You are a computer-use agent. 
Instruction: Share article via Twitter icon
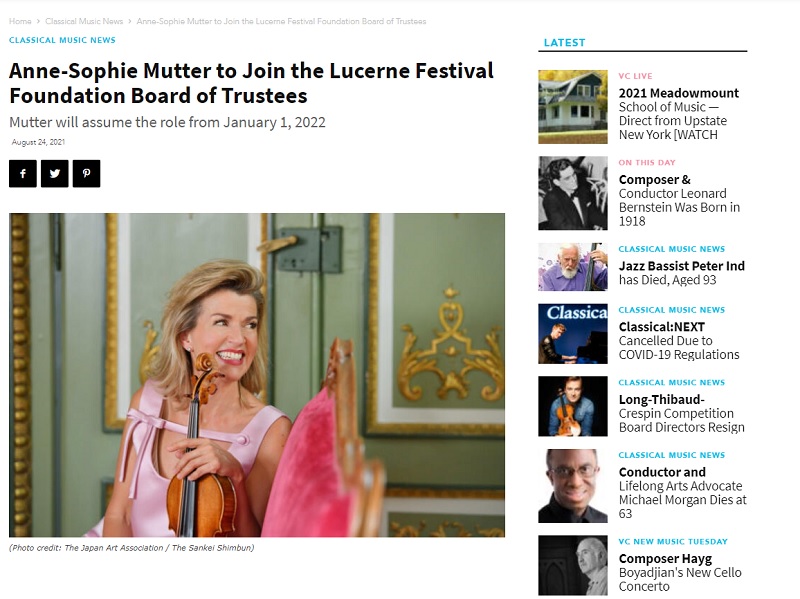(x=55, y=173)
